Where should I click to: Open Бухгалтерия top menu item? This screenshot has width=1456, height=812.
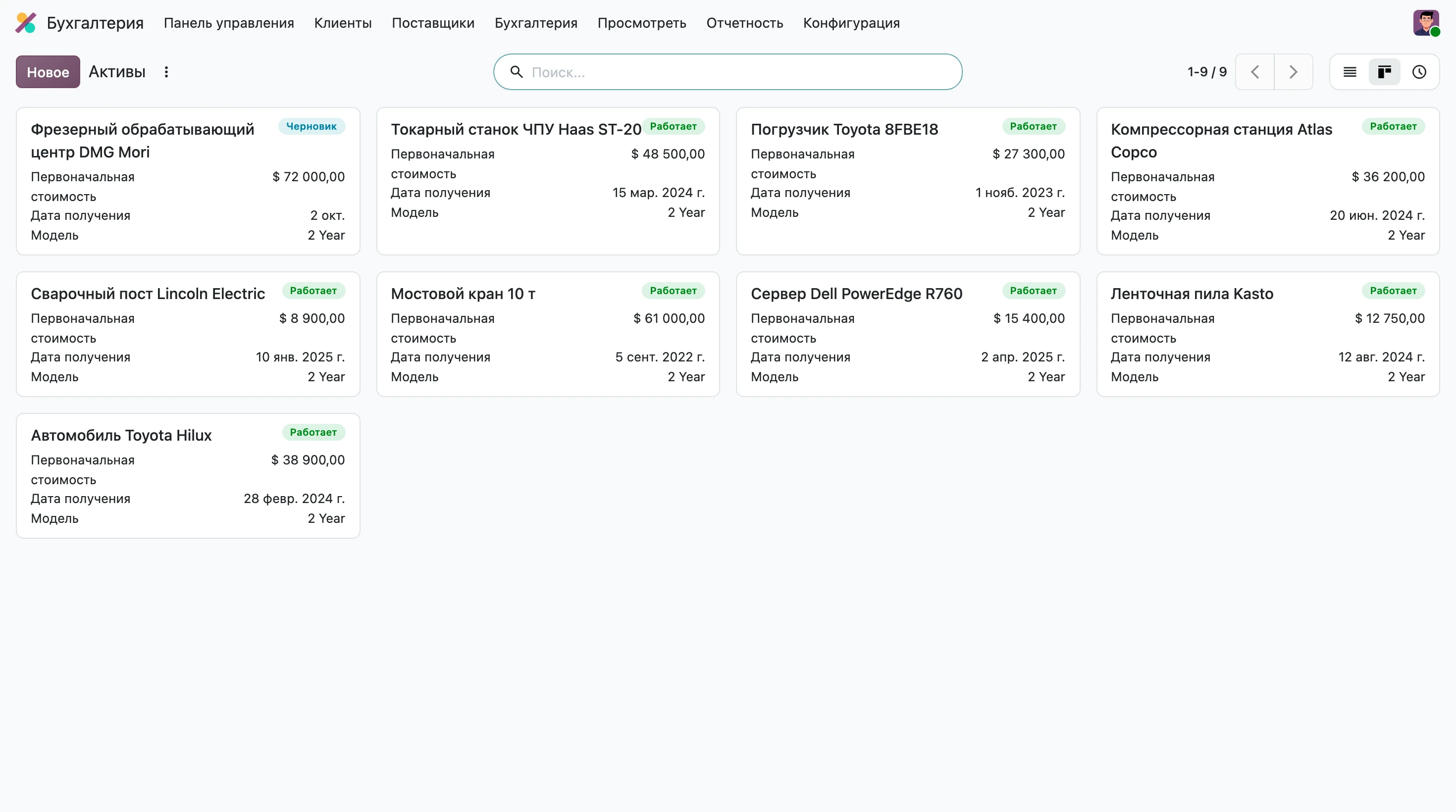536,23
